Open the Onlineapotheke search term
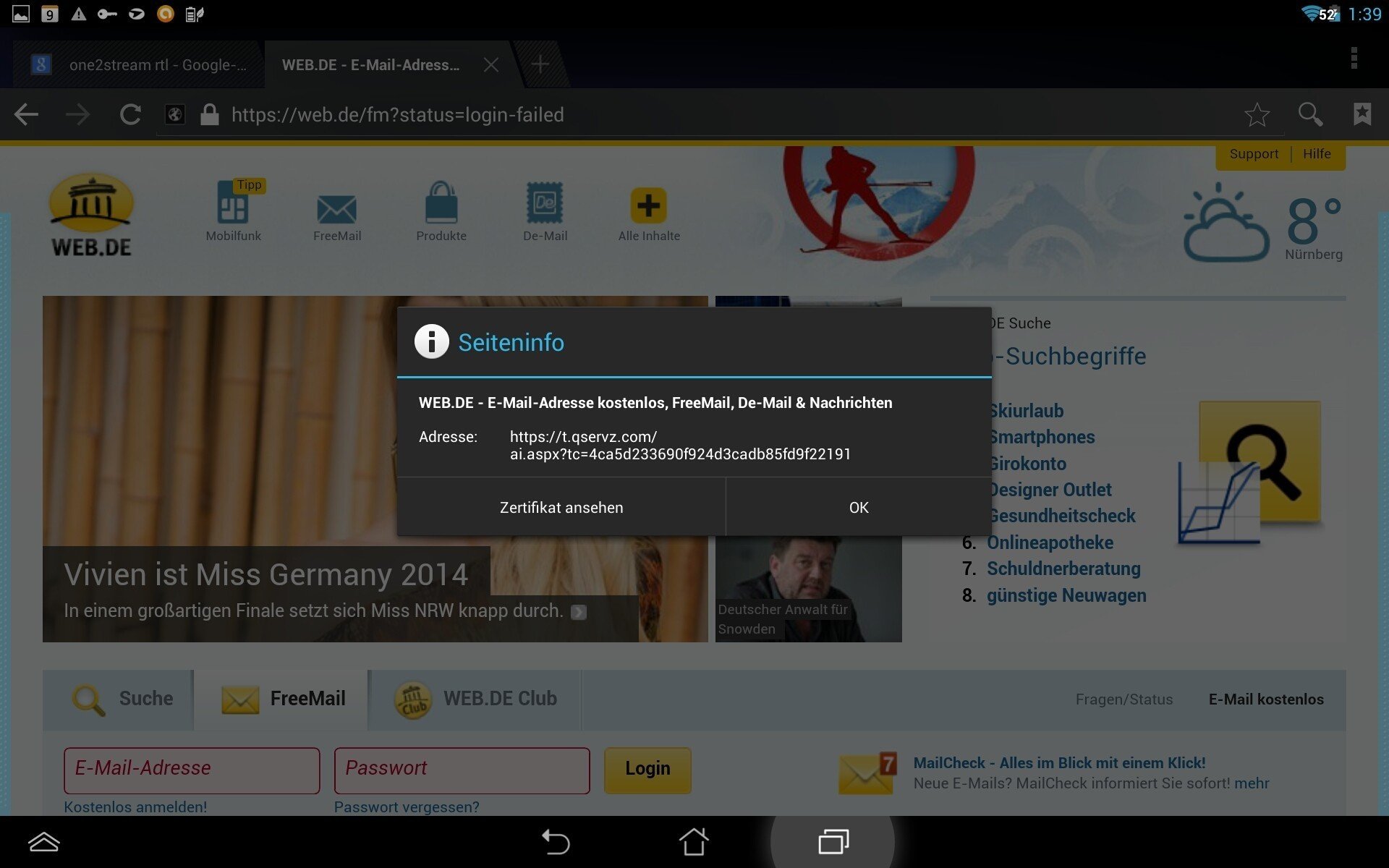This screenshot has height=868, width=1389. tap(1050, 542)
